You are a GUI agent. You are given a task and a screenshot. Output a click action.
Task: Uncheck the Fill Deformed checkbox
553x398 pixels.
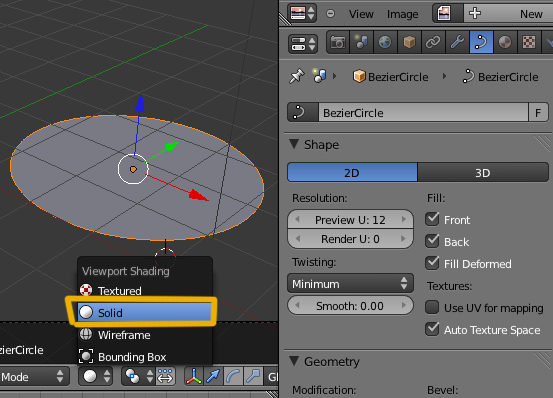click(432, 263)
